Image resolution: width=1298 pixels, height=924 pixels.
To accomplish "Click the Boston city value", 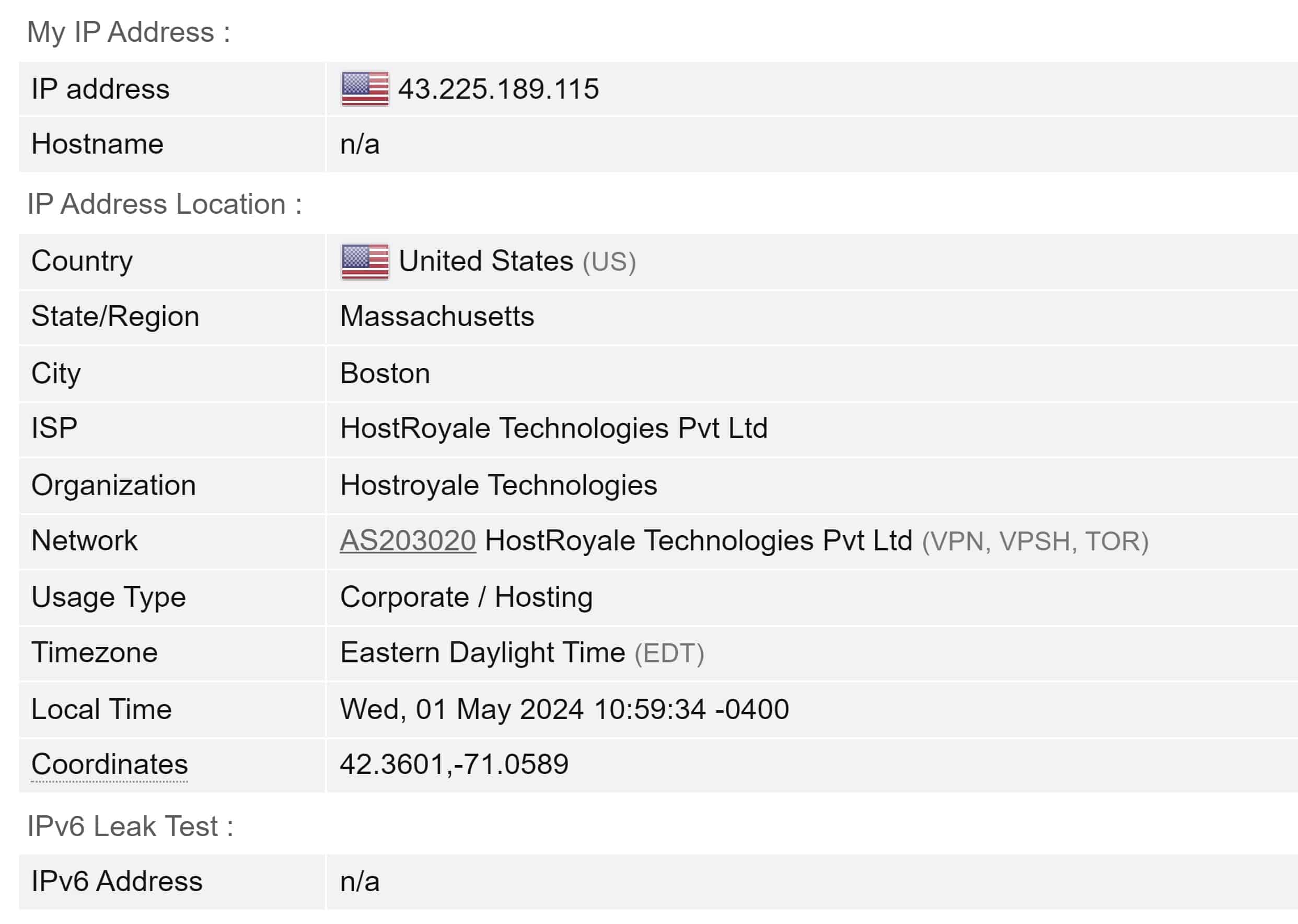I will click(385, 373).
